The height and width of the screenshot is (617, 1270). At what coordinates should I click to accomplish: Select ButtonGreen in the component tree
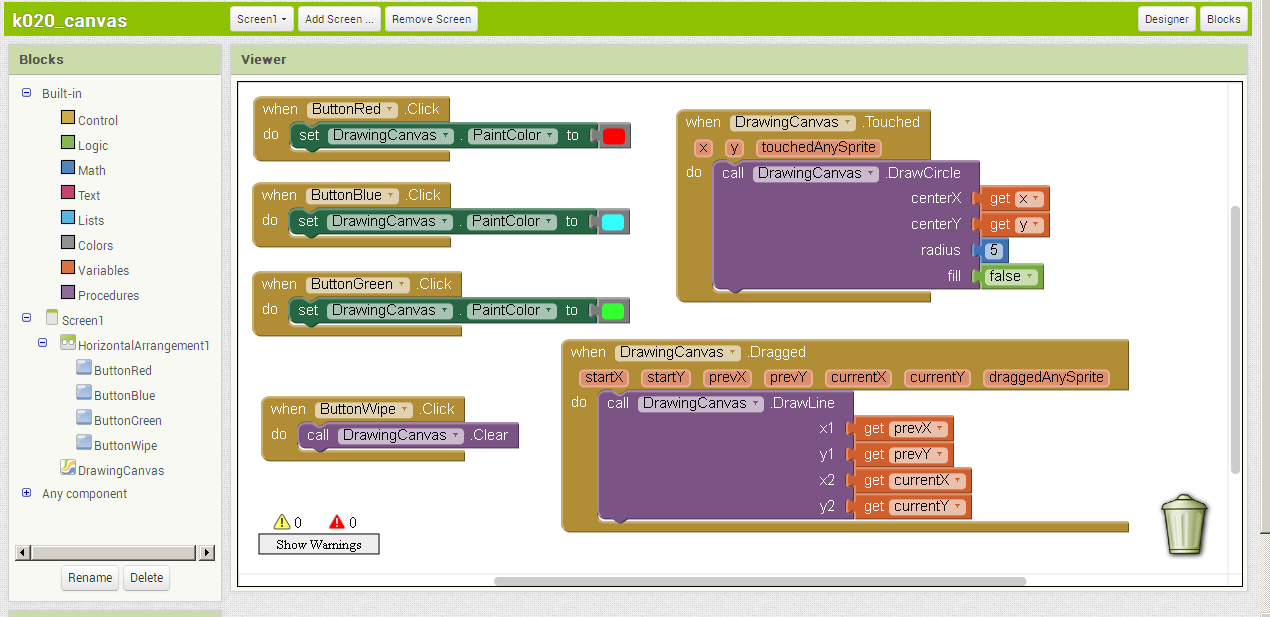[x=128, y=420]
